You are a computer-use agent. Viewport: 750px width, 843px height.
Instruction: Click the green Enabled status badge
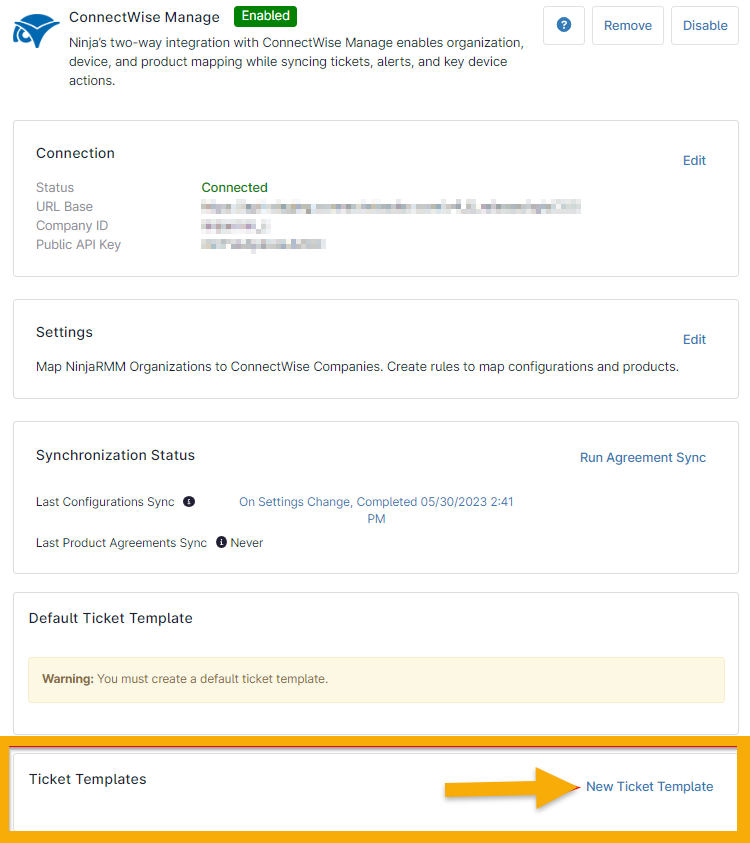pyautogui.click(x=265, y=16)
